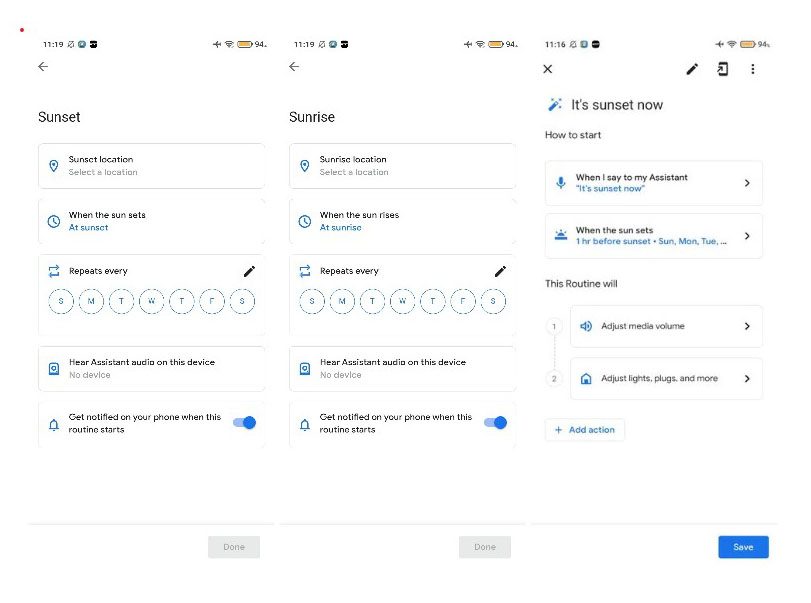Choose the Sunset location
811x603 pixels.
pos(152,166)
